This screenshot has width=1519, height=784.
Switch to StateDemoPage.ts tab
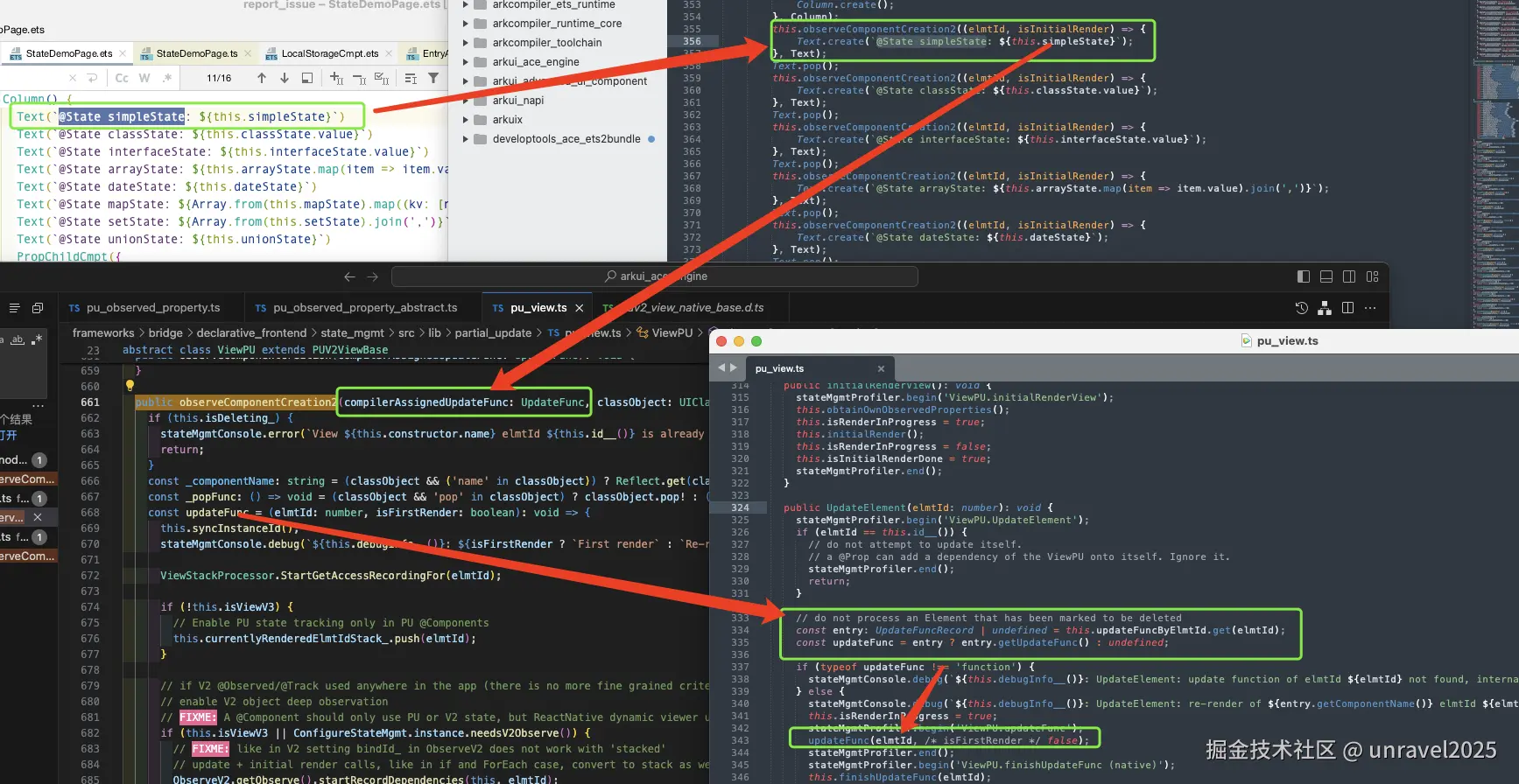(196, 53)
